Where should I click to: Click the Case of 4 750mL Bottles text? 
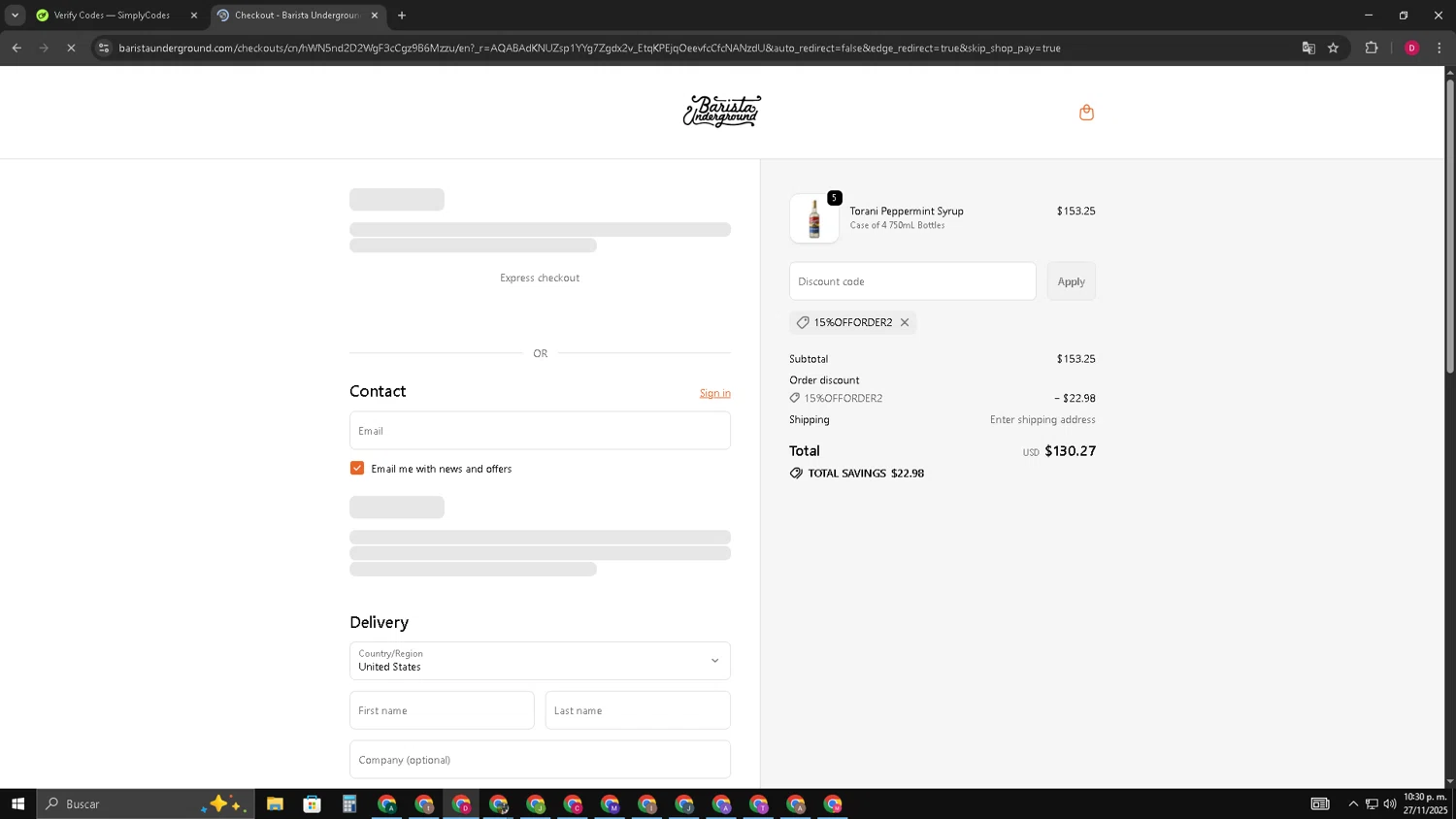pyautogui.click(x=897, y=225)
